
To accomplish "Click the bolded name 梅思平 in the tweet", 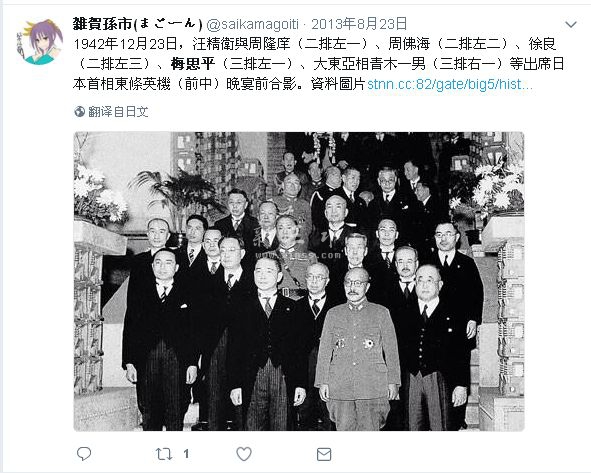I will 193,64.
